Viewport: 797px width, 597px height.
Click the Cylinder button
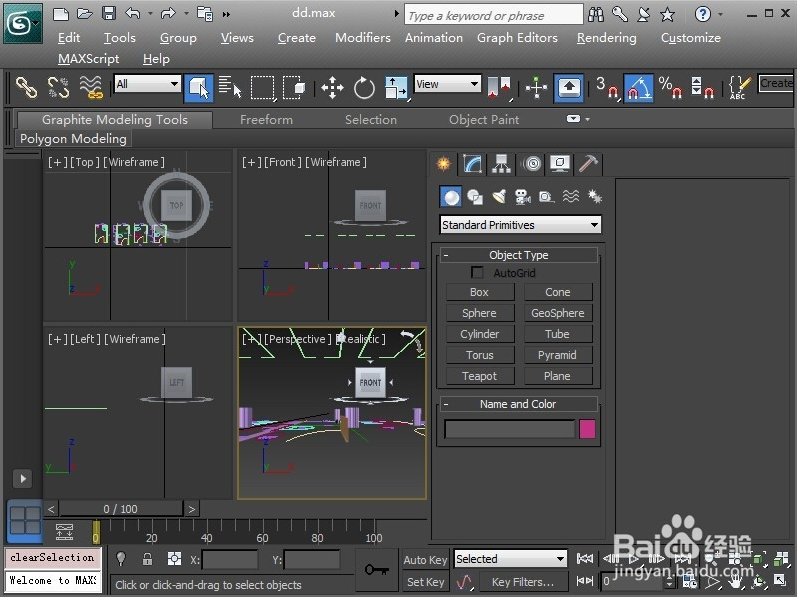(x=480, y=334)
